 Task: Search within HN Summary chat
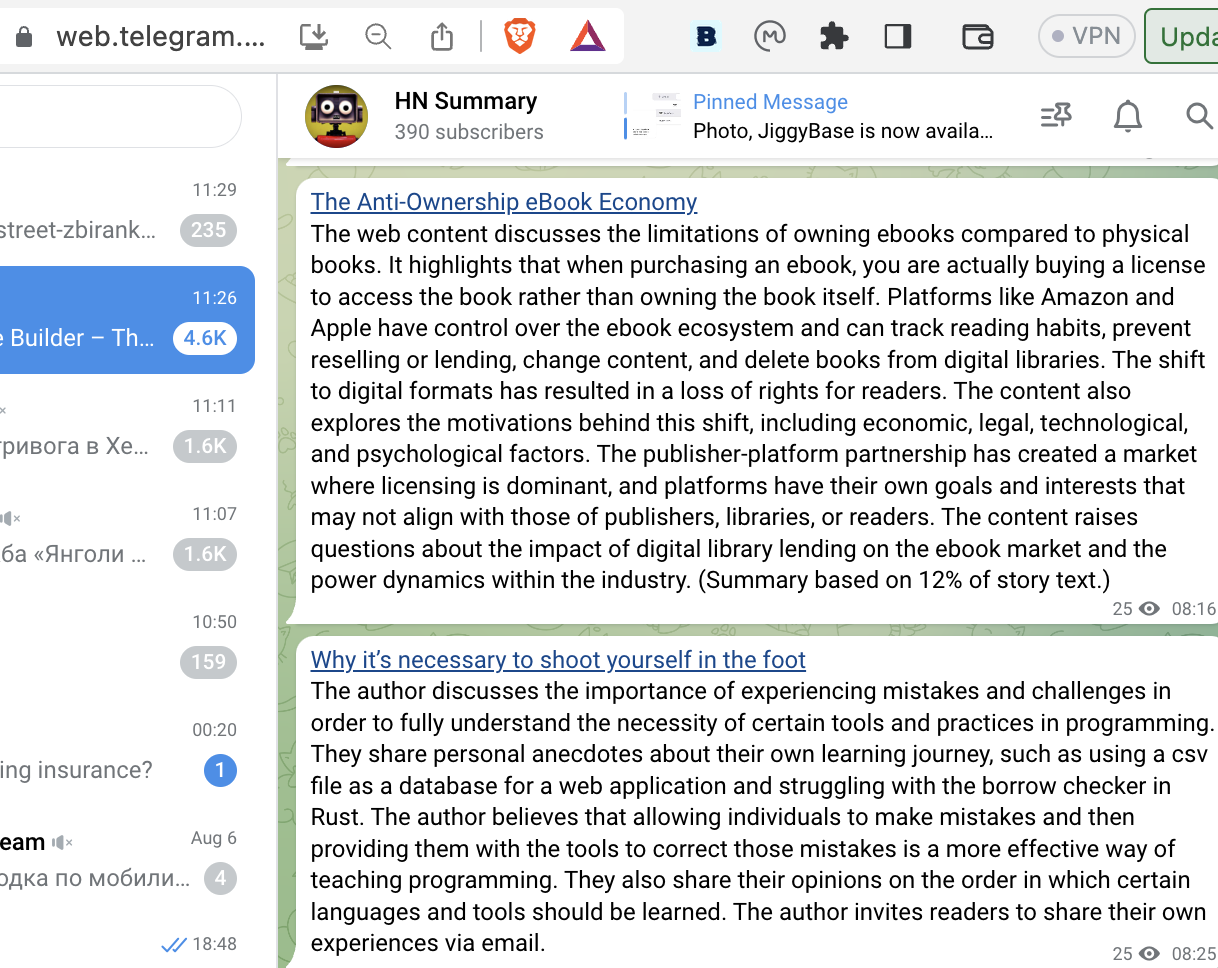(x=1198, y=116)
